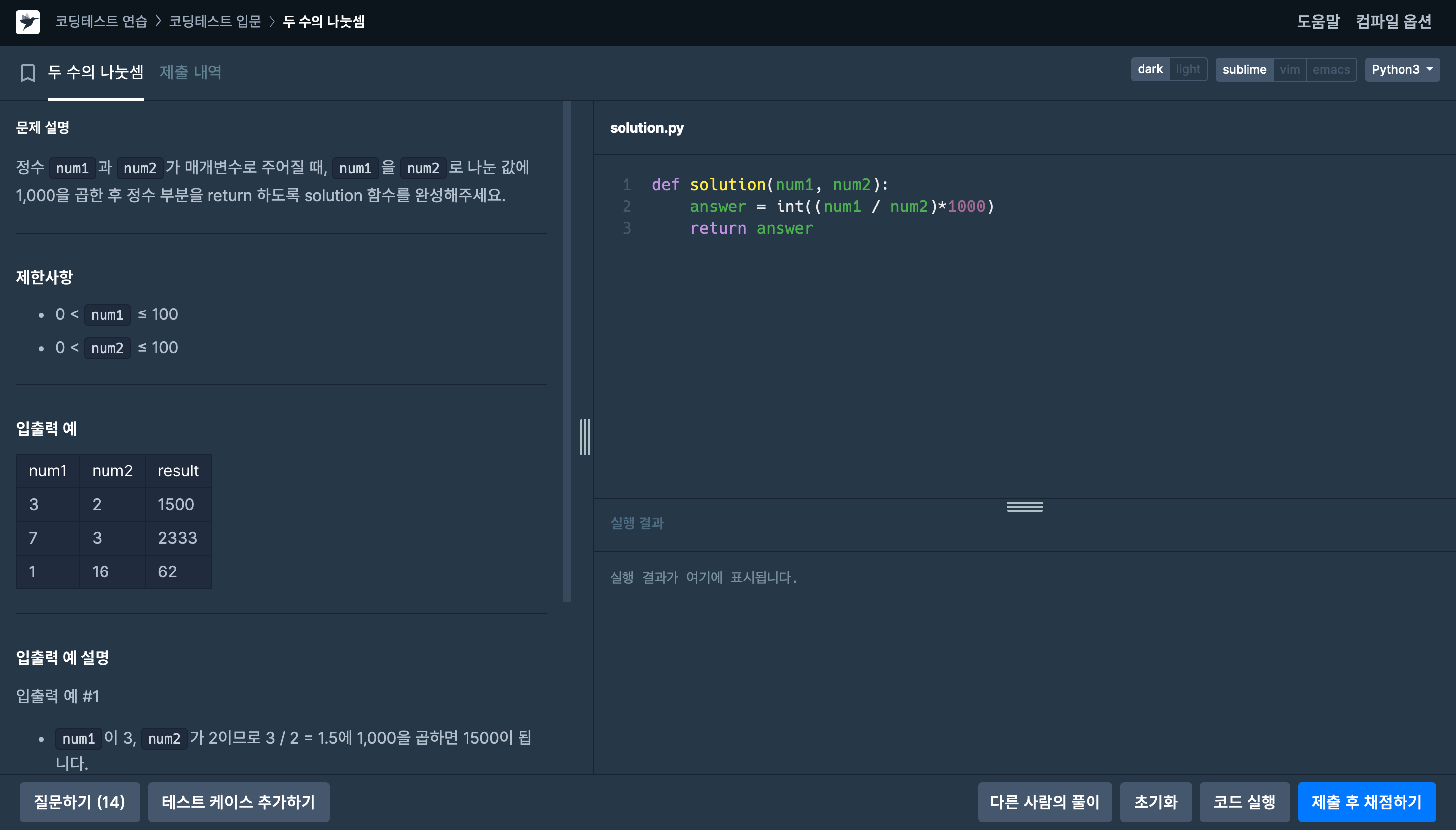Click the 실행 결과 panel header
The height and width of the screenshot is (830, 1456).
pyautogui.click(x=637, y=523)
